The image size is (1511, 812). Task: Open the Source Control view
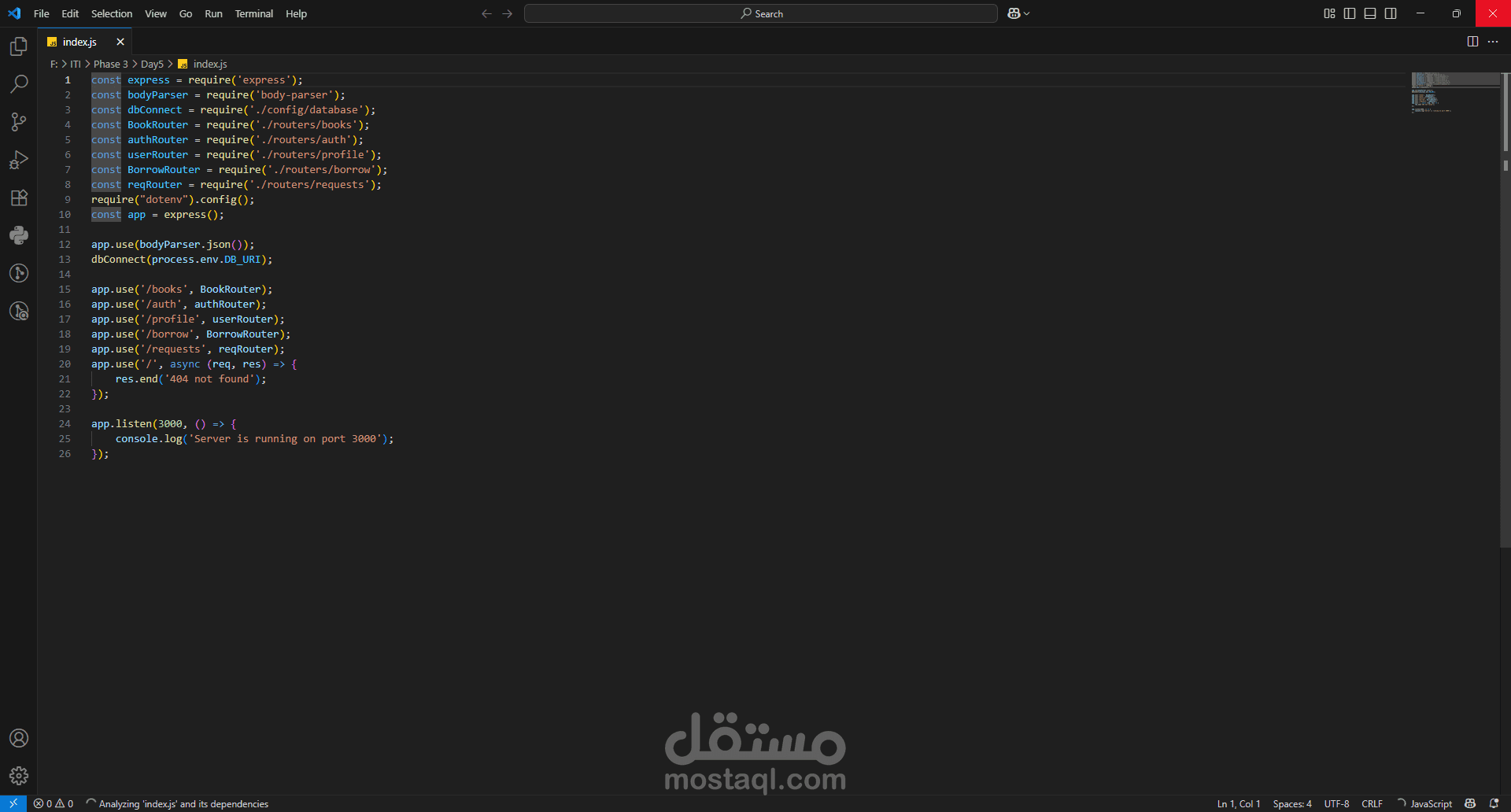click(x=19, y=122)
